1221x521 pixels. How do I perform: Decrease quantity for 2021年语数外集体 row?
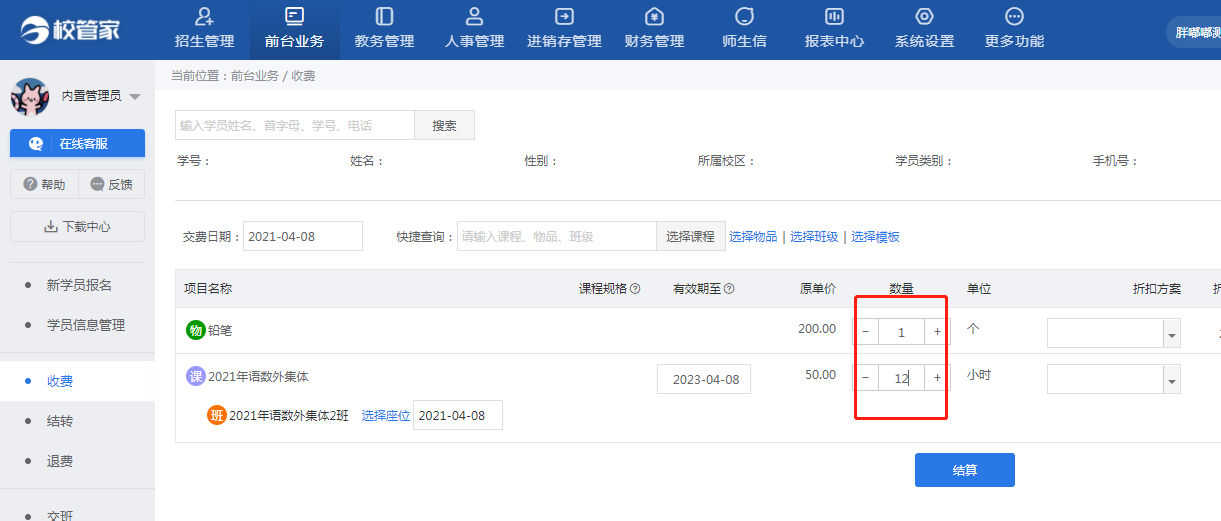coord(866,378)
